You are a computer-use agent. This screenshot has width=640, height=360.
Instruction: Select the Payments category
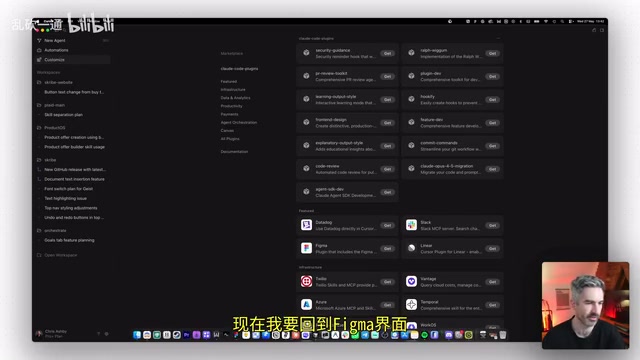(229, 114)
